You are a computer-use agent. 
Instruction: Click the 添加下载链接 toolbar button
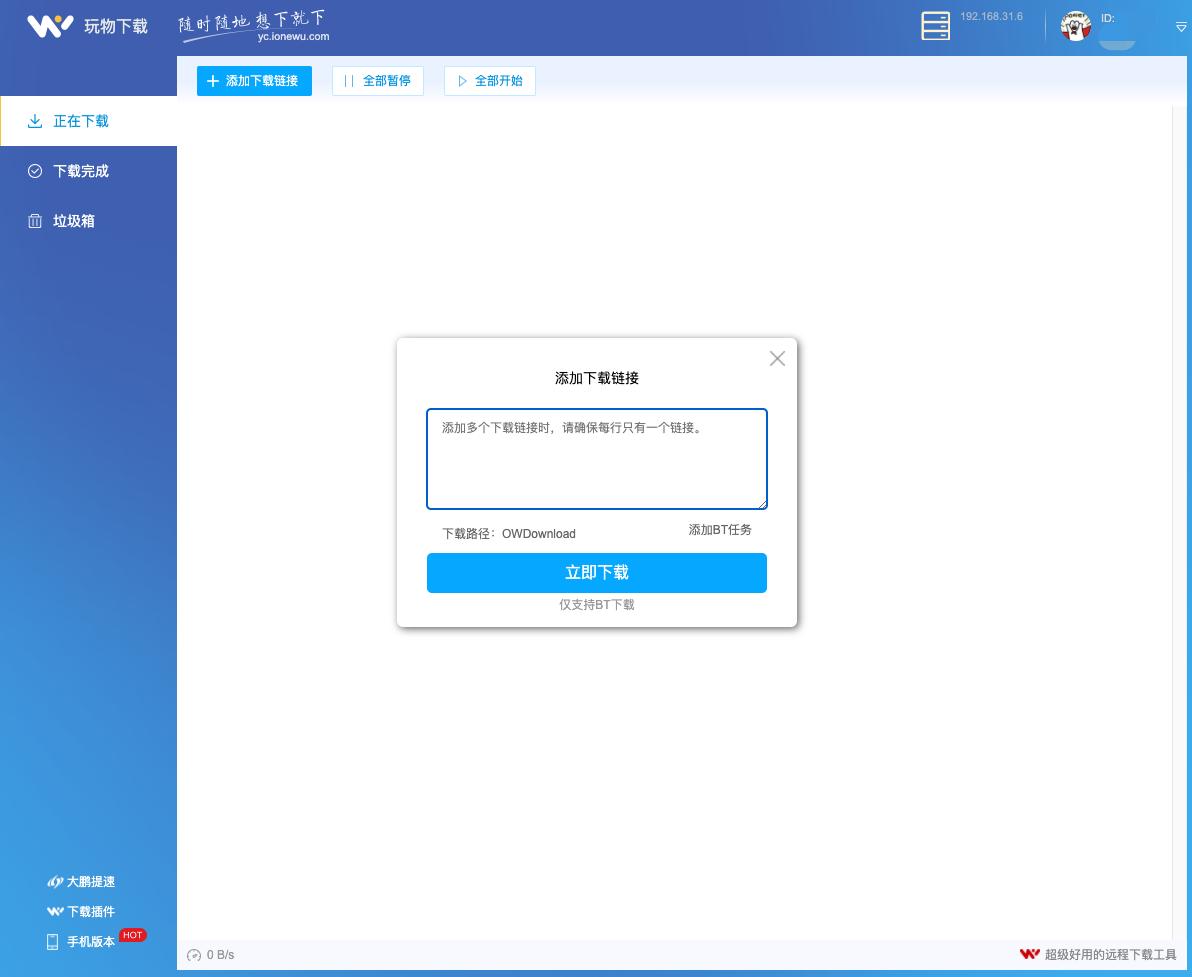(254, 81)
